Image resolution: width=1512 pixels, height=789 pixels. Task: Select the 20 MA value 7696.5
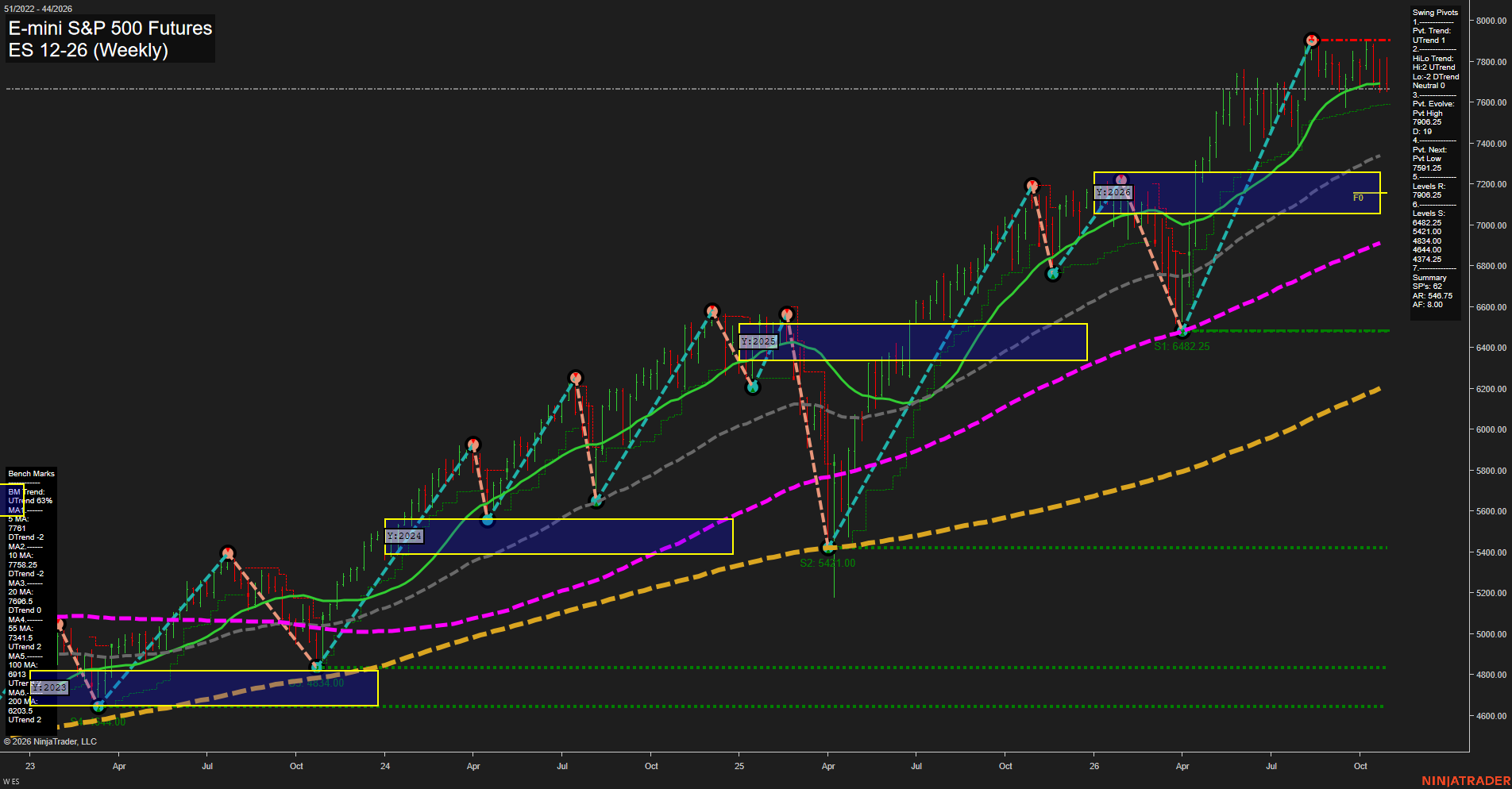(21, 602)
